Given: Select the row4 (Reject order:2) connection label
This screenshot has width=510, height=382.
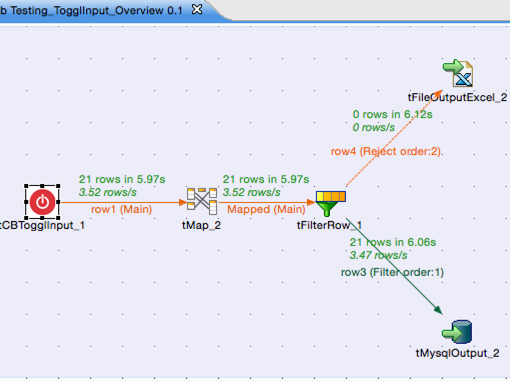Looking at the screenshot, I should 386,152.
